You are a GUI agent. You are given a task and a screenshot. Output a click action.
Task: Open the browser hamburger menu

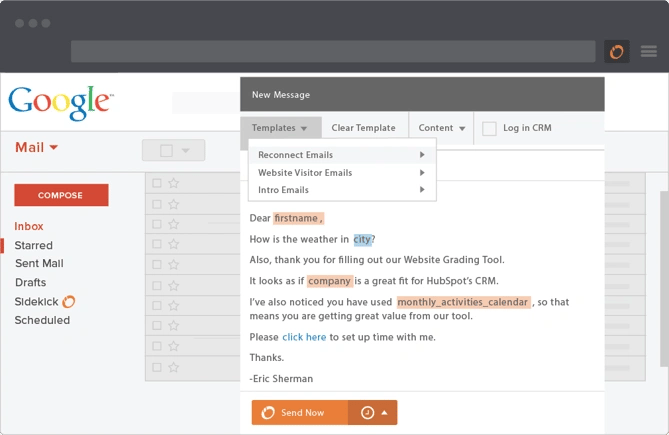649,52
